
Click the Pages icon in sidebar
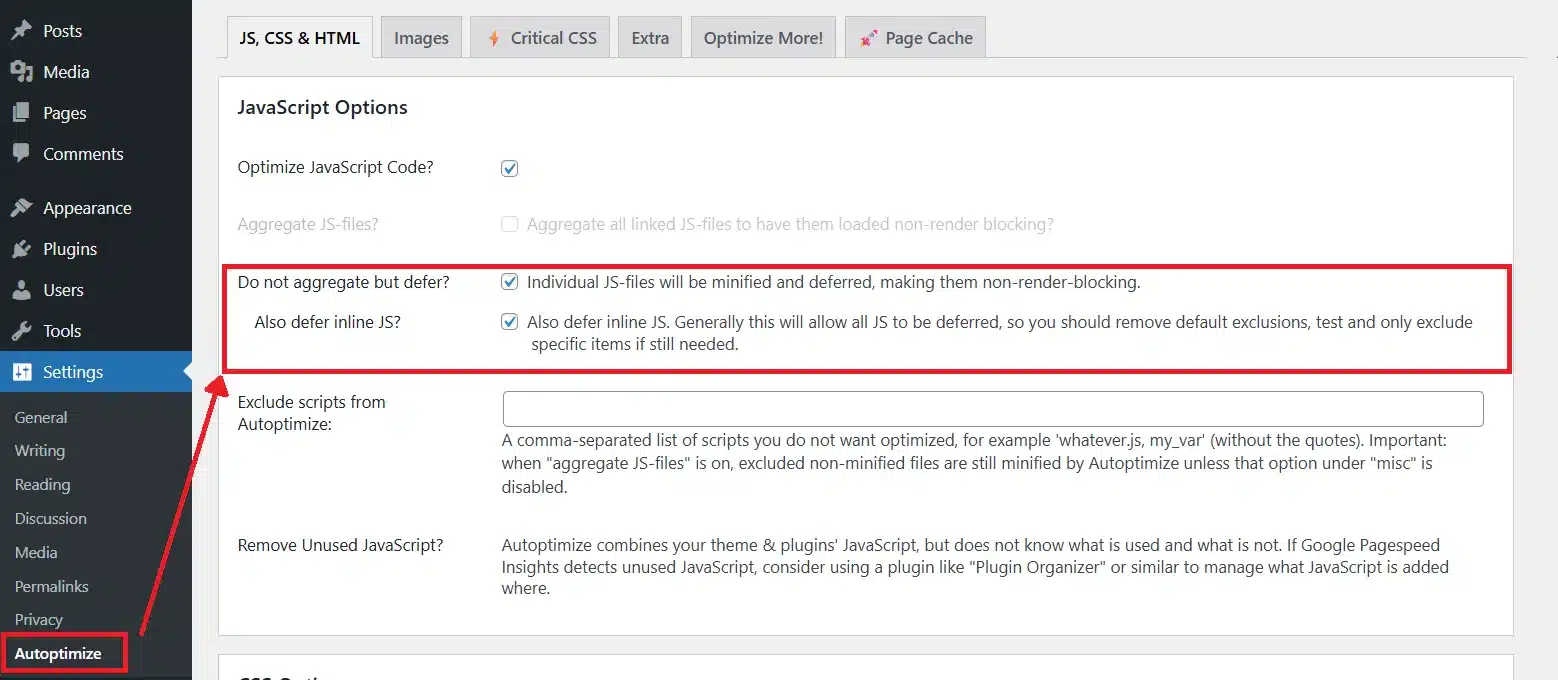coord(21,113)
